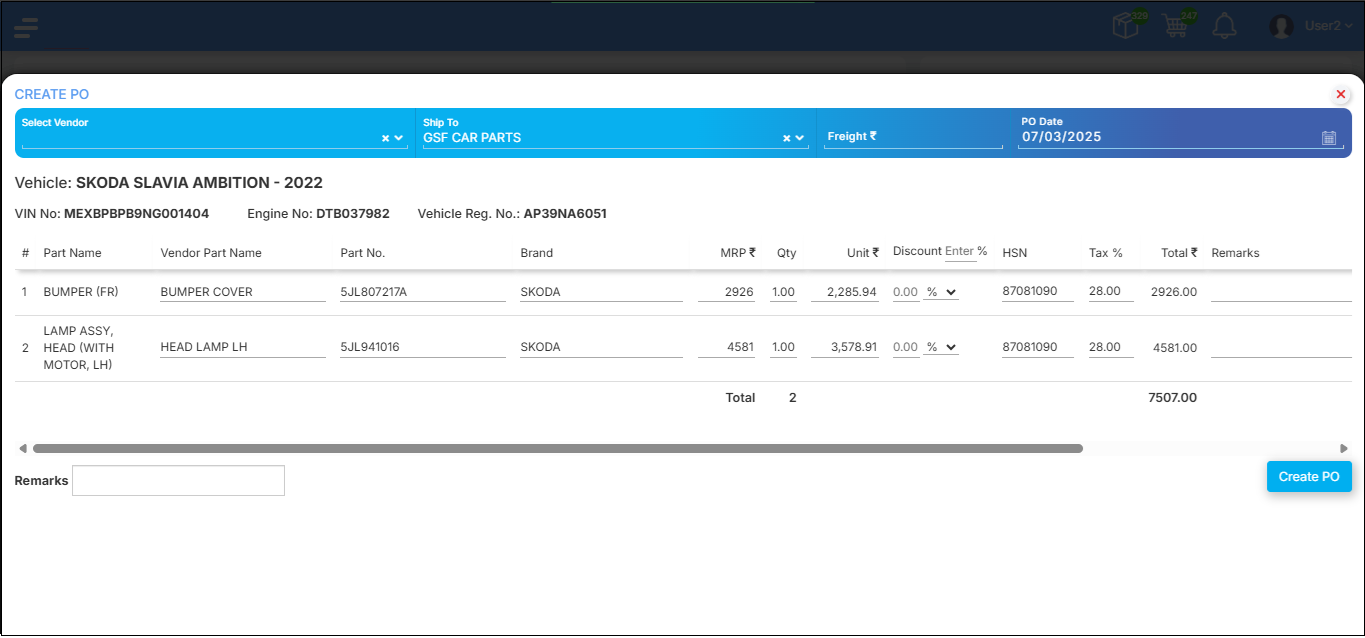Edit unit price 3,578.91
This screenshot has height=638, width=1365.
click(845, 347)
